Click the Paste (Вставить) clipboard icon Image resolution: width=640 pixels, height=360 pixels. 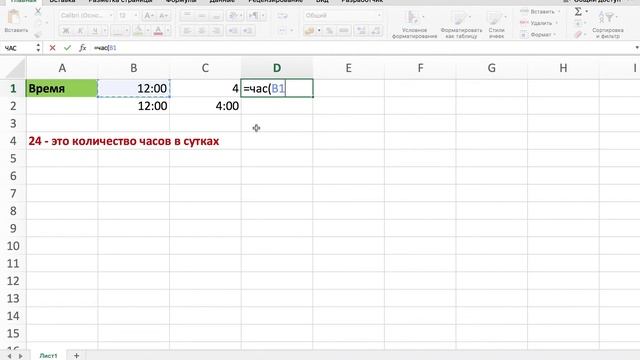[x=14, y=18]
